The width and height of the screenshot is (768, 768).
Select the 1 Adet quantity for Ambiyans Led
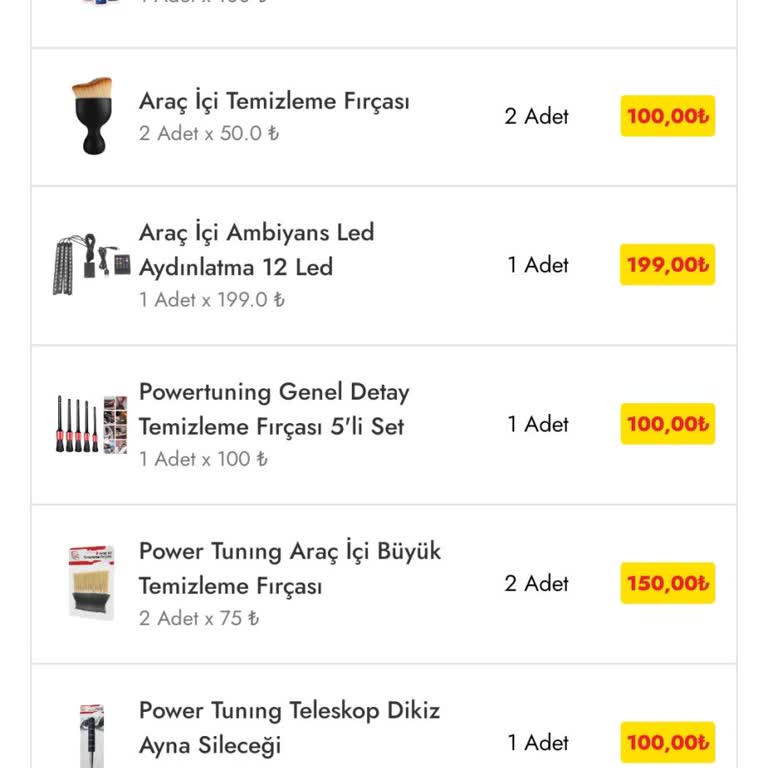537,265
